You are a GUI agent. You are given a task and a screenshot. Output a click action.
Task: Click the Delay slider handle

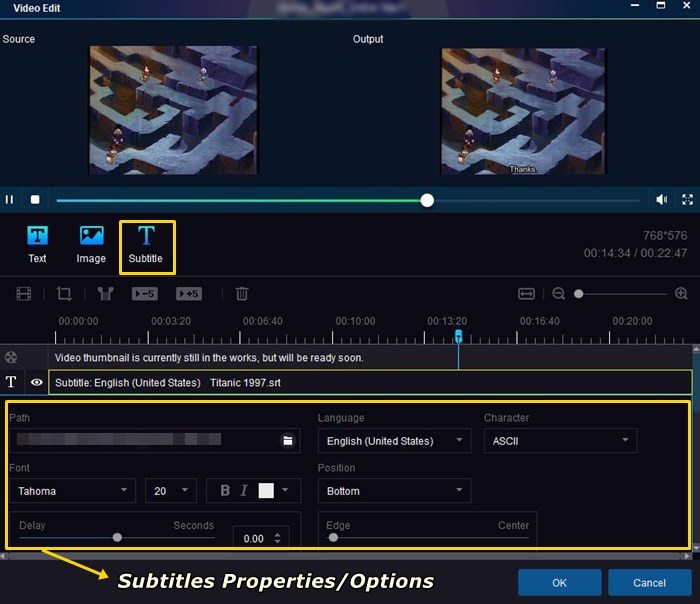pyautogui.click(x=117, y=537)
